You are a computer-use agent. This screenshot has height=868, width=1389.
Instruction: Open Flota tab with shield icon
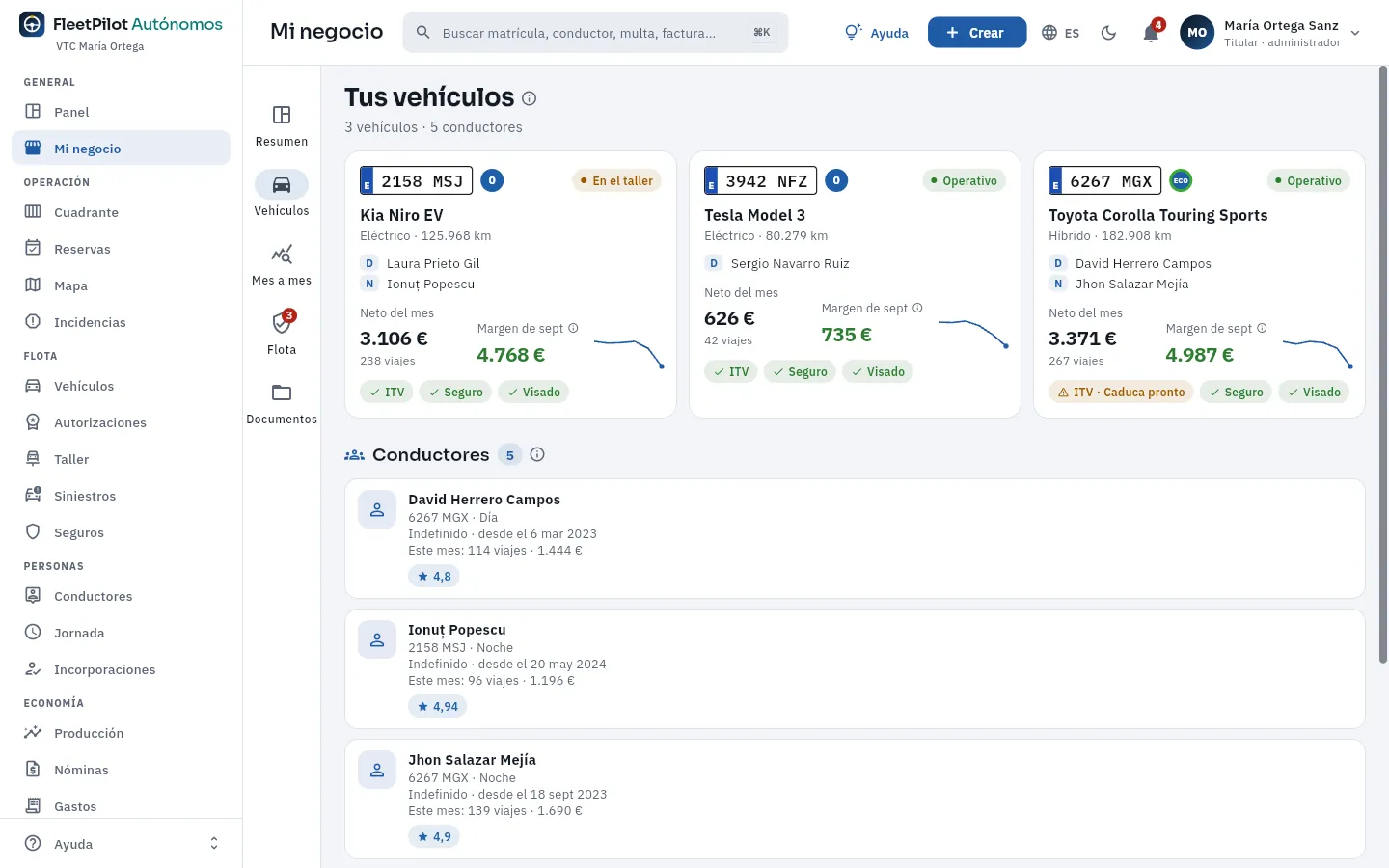[282, 333]
